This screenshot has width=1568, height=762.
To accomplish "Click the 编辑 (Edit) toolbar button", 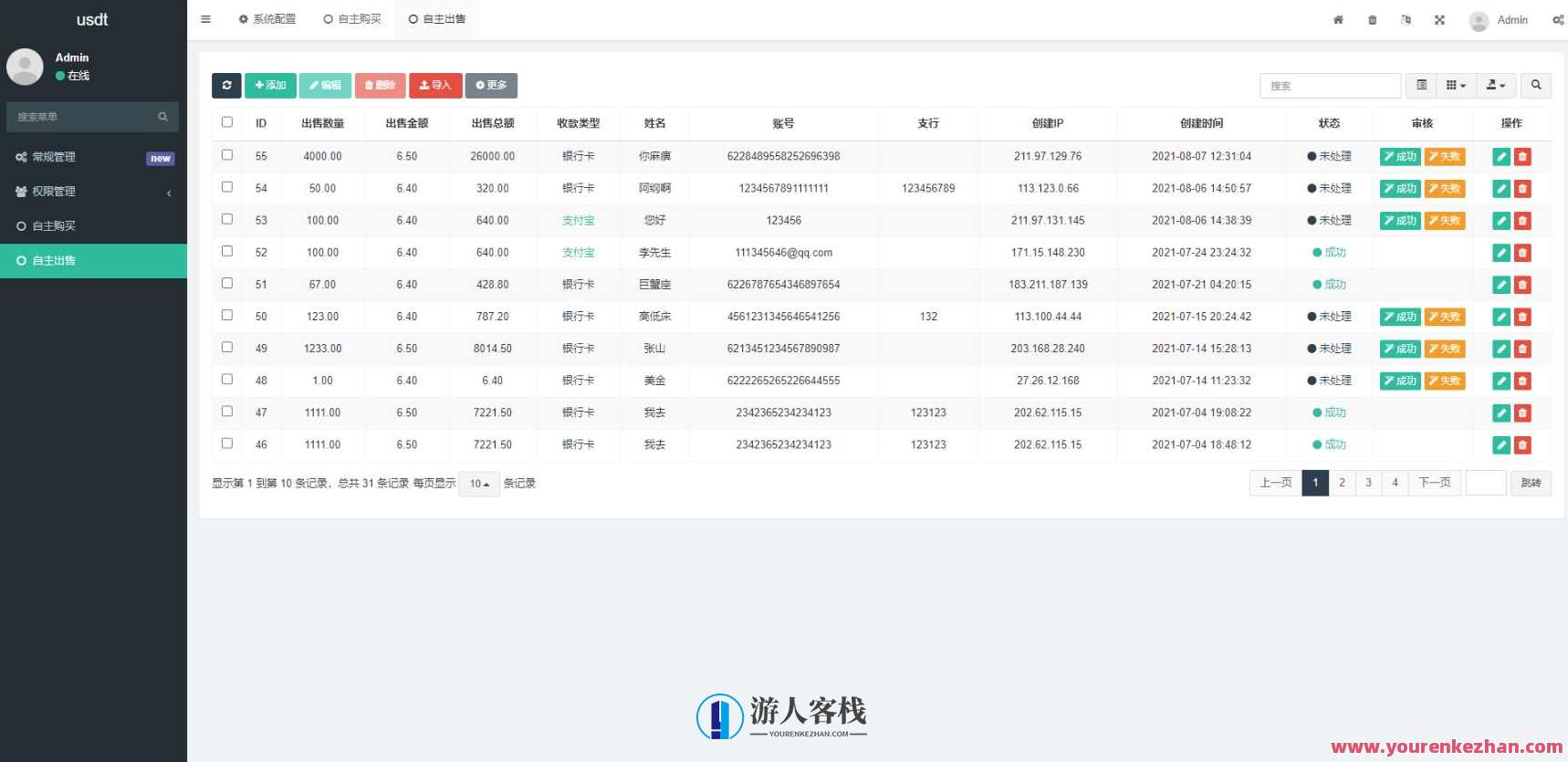I will click(x=325, y=85).
